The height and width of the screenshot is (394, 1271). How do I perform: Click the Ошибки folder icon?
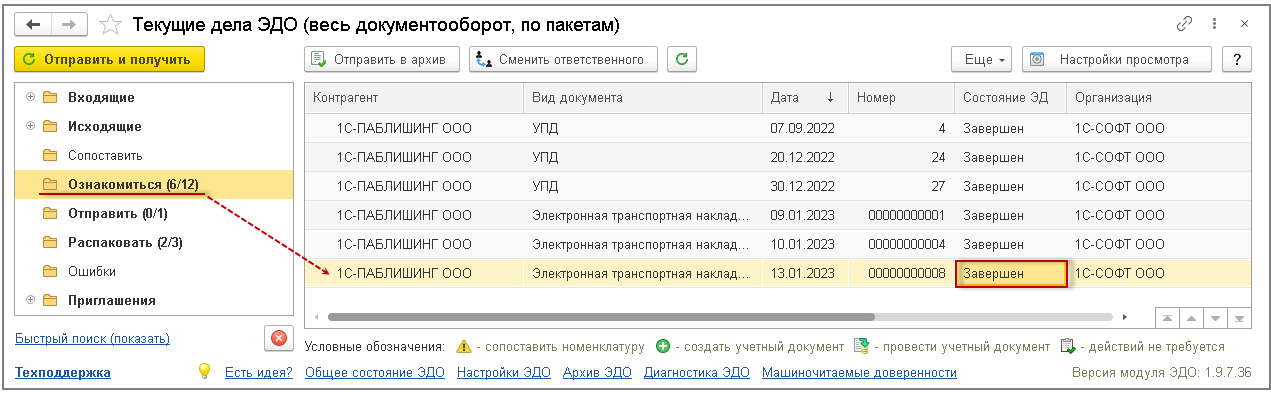click(x=49, y=271)
